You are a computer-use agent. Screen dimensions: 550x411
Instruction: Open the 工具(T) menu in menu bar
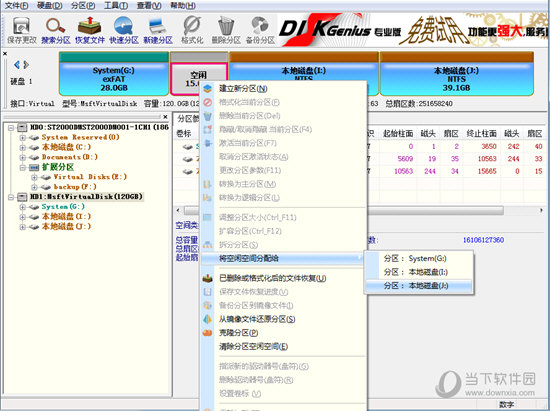tap(116, 6)
